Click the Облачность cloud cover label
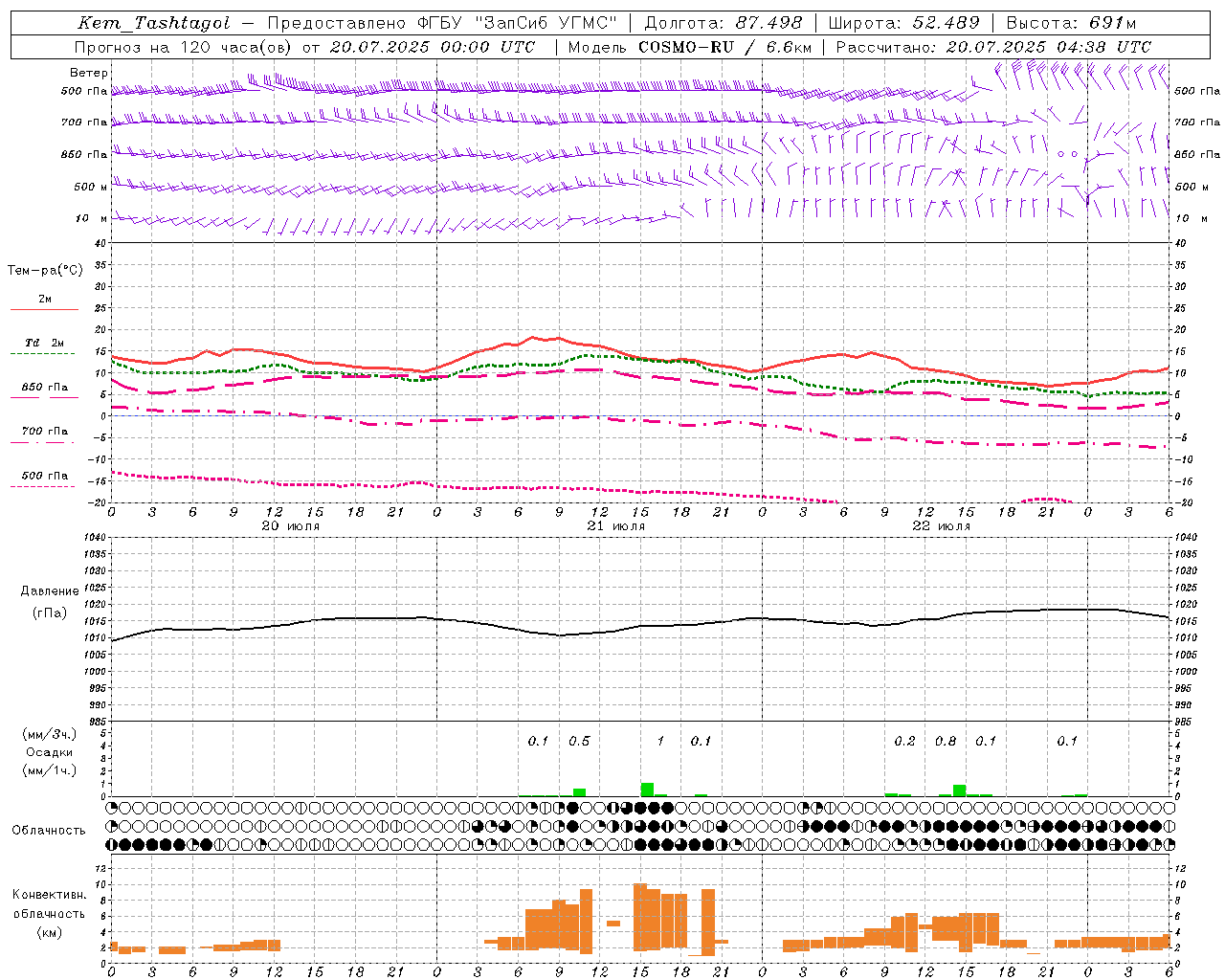Viewport: 1225px width, 980px height. [x=49, y=830]
